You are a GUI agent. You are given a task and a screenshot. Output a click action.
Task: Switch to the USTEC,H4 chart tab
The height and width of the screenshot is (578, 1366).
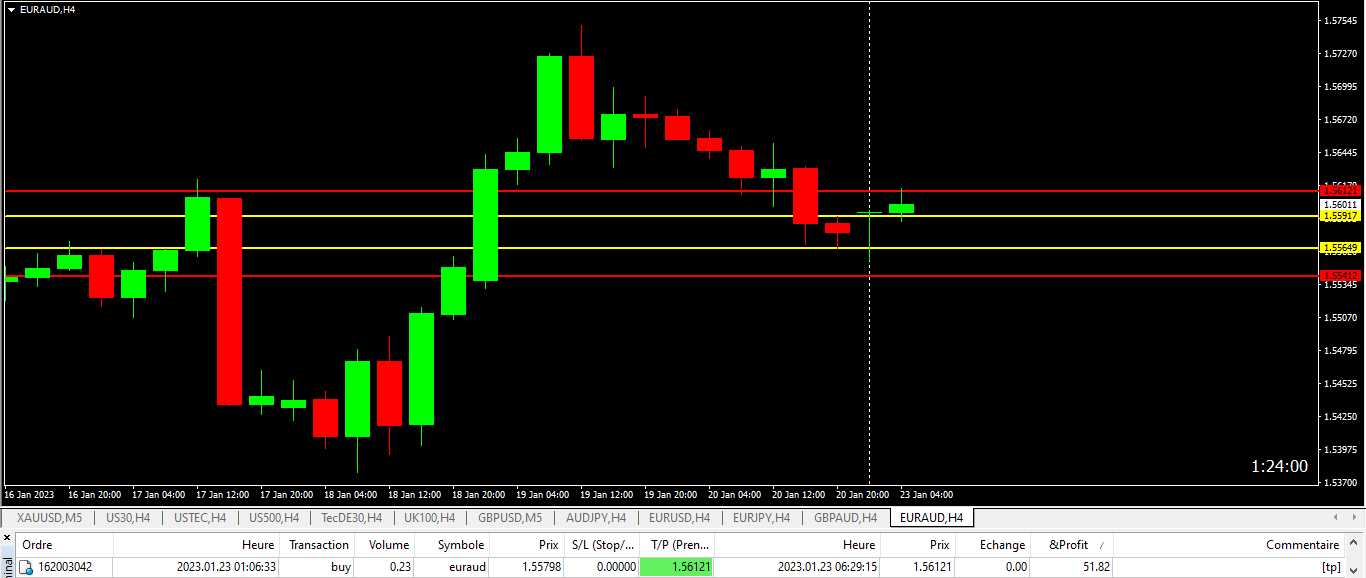tap(200, 517)
